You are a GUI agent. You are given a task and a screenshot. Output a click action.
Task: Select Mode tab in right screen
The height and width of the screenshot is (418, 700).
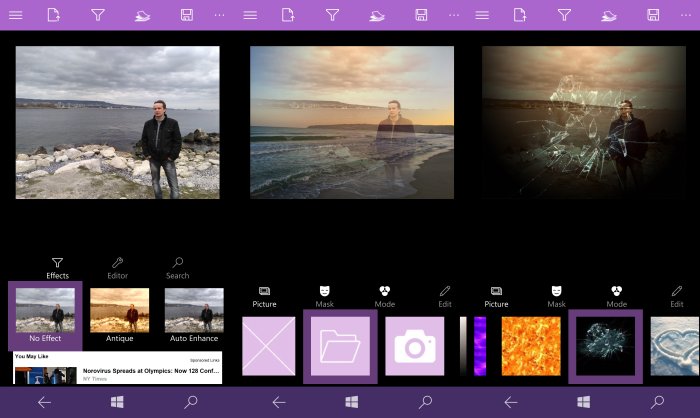[x=617, y=297]
